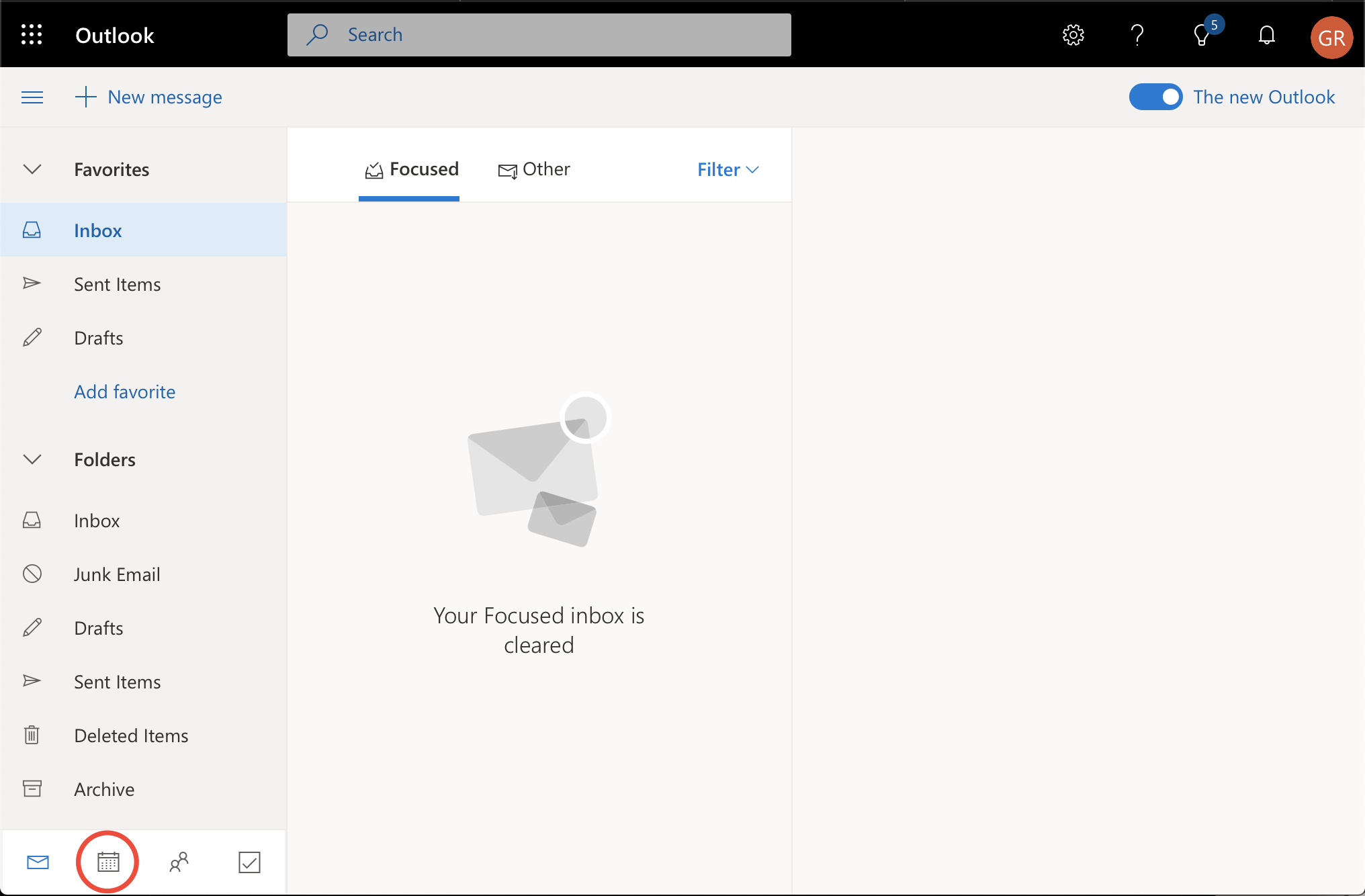This screenshot has height=896, width=1365.
Task: Collapse the Favorites section
Action: (32, 169)
